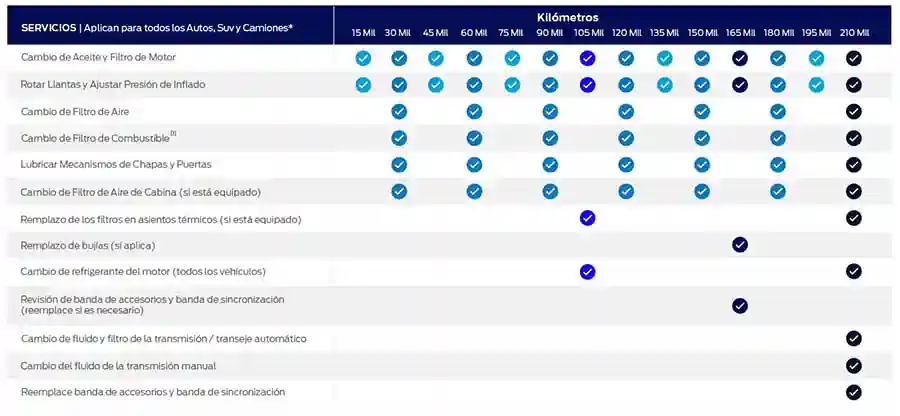Click the oil change checkmark under 15 Mil
This screenshot has height=416, width=900.
pos(363,59)
